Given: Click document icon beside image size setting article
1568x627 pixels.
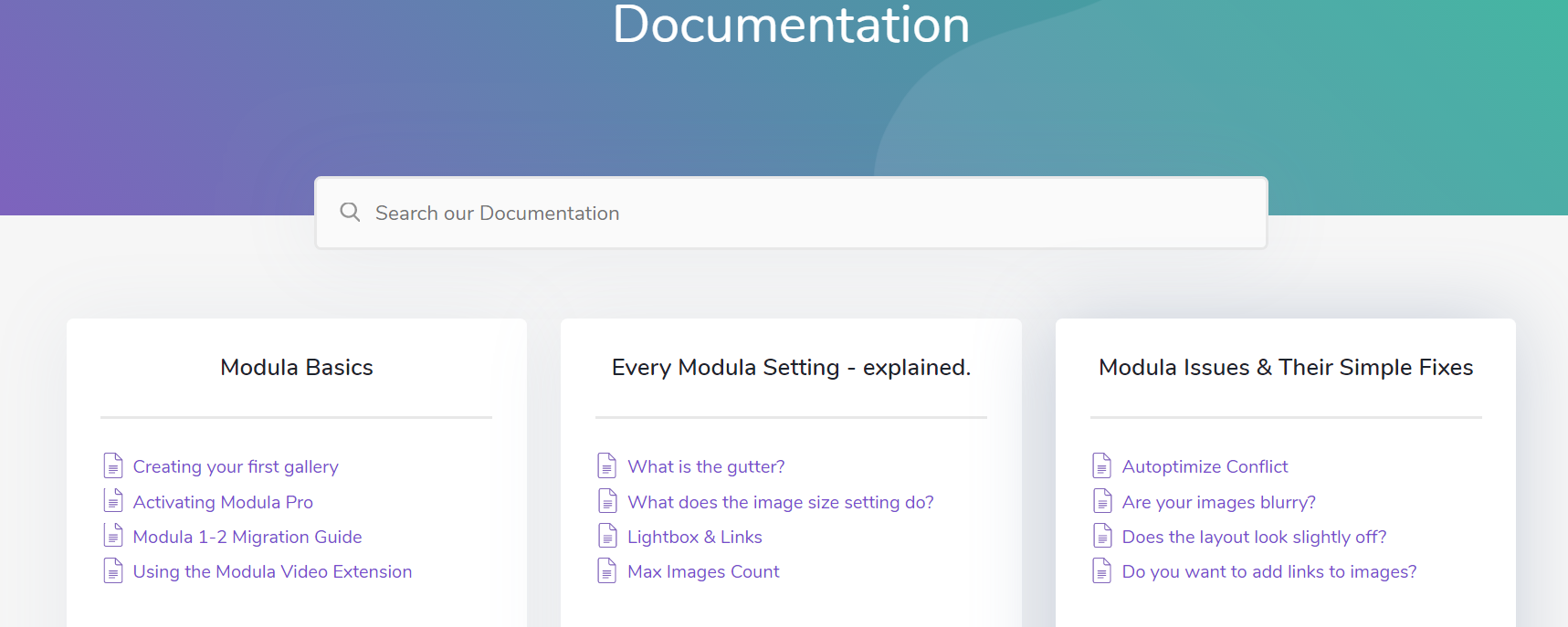Looking at the screenshot, I should (x=607, y=500).
